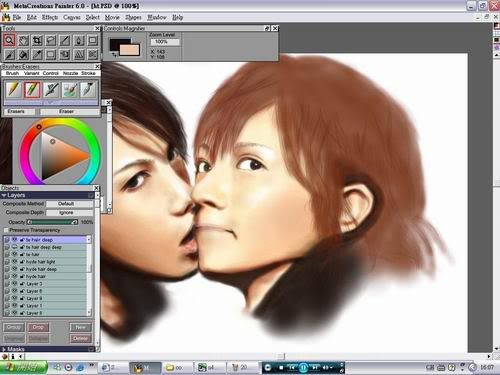Select the Lasso selection tool

pos(51,40)
